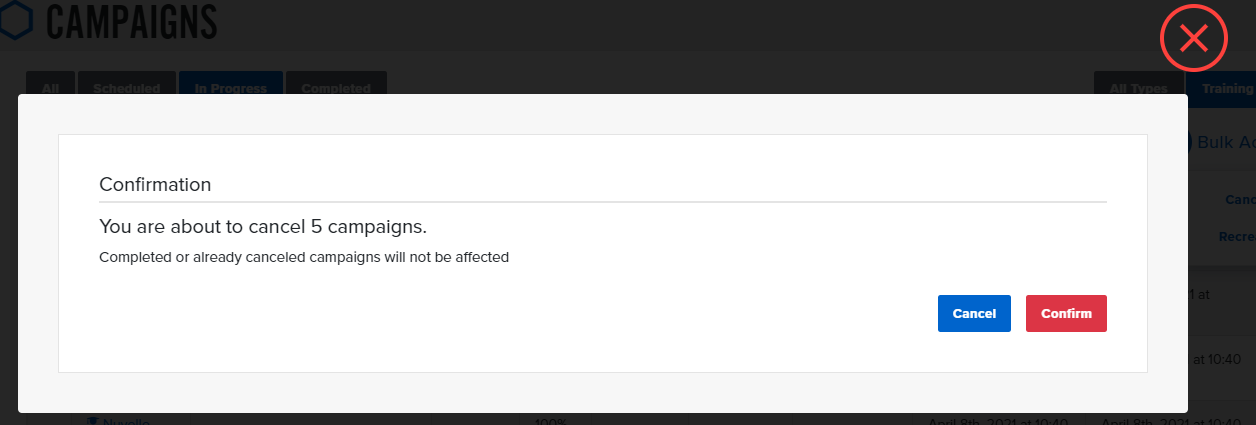The height and width of the screenshot is (425, 1256).
Task: Open the Nuvola campaign link
Action: pos(126,420)
